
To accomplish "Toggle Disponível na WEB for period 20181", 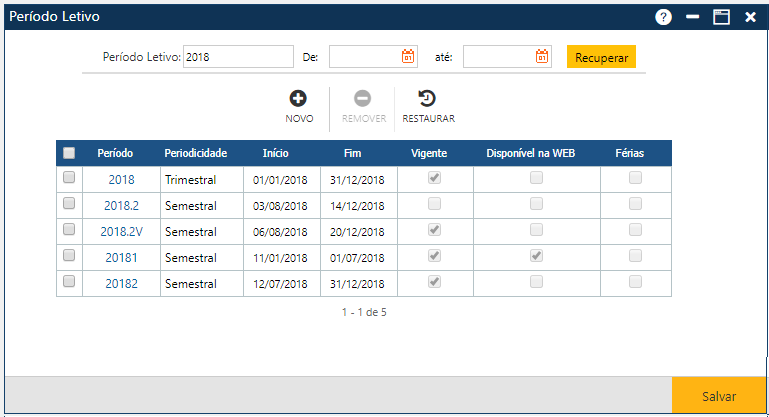I will (536, 256).
